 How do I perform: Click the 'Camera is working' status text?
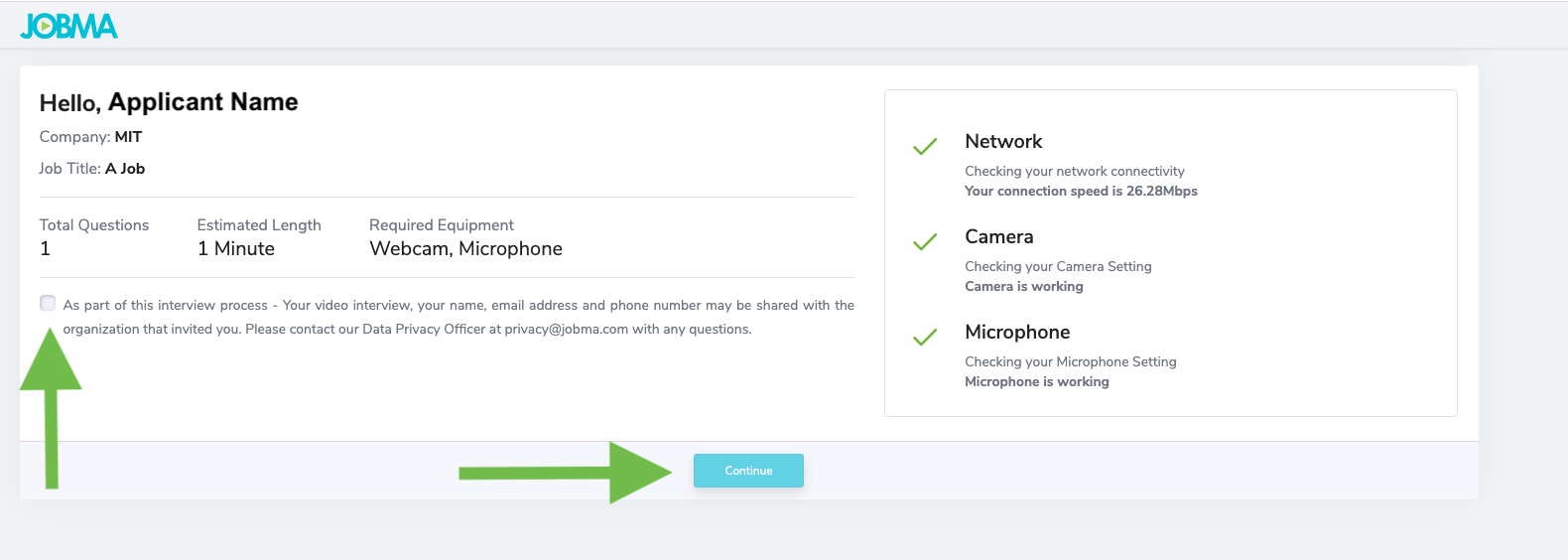tap(1023, 286)
